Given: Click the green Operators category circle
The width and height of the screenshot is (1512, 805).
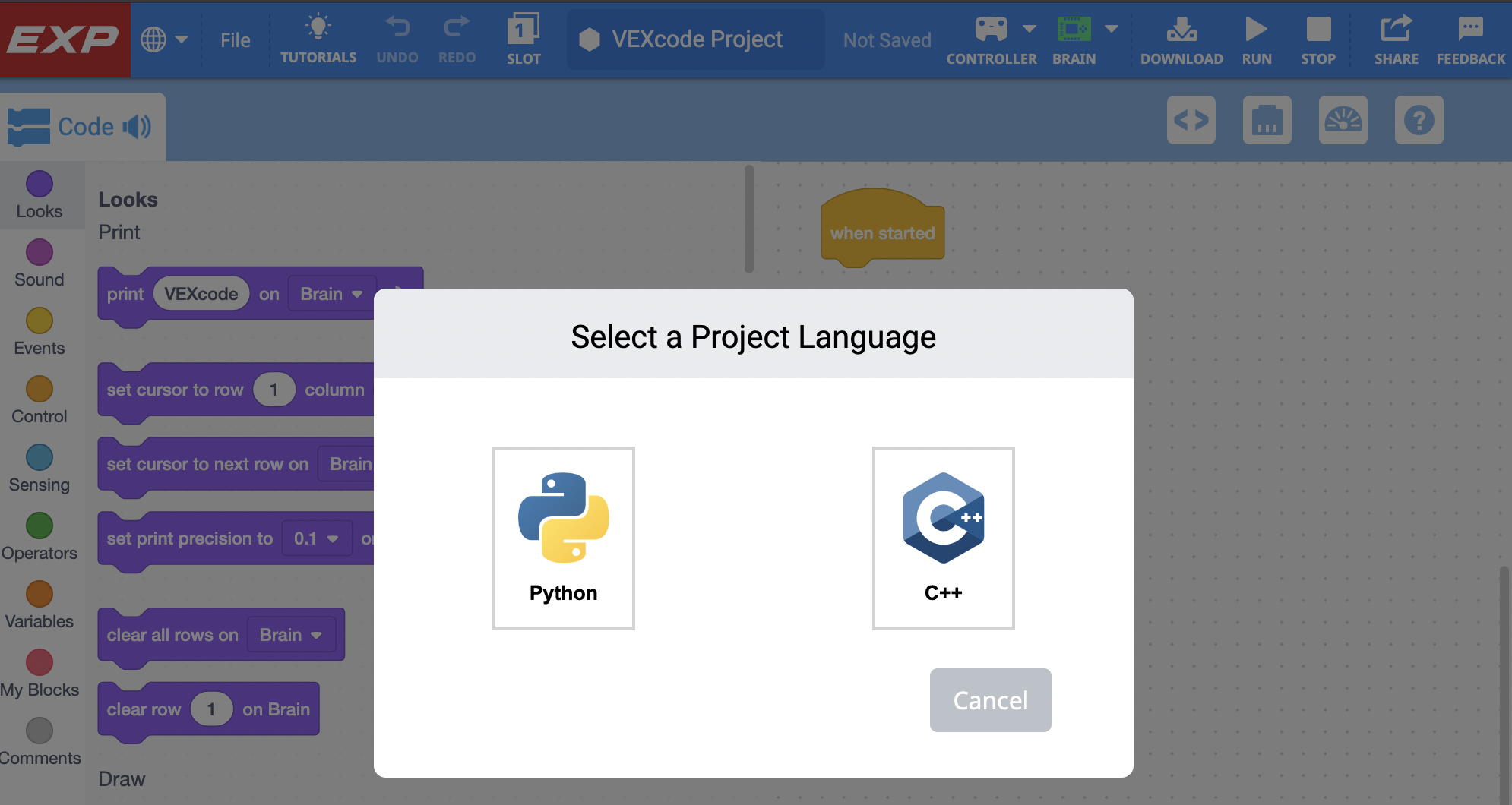Looking at the screenshot, I should coord(40,526).
